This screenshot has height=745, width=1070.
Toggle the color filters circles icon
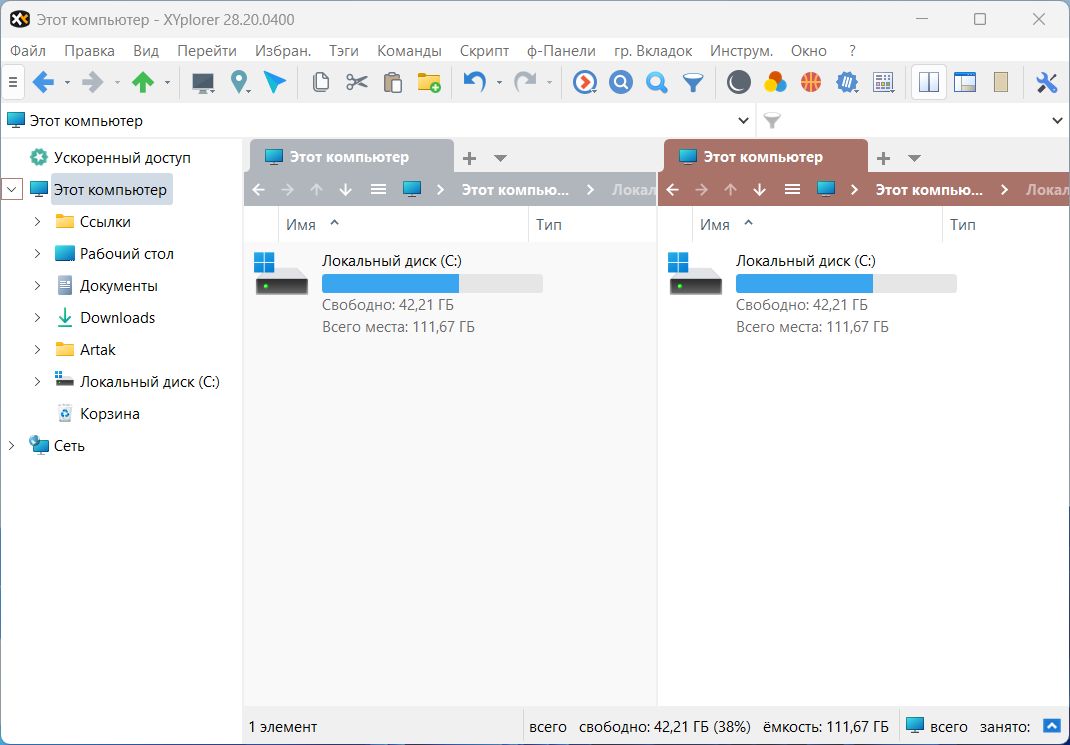pyautogui.click(x=774, y=83)
